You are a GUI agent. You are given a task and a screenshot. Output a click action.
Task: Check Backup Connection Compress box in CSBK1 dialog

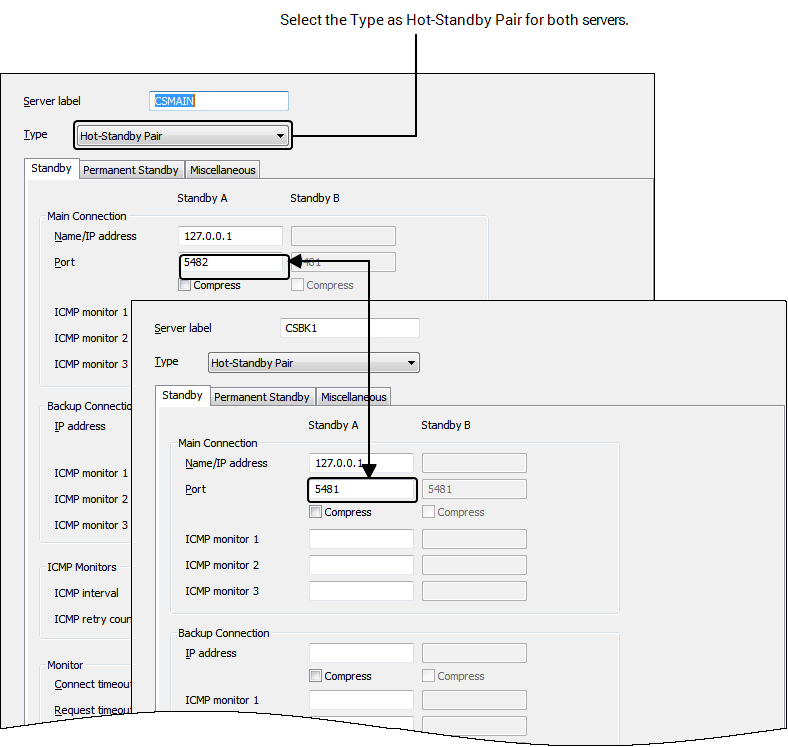(316, 676)
